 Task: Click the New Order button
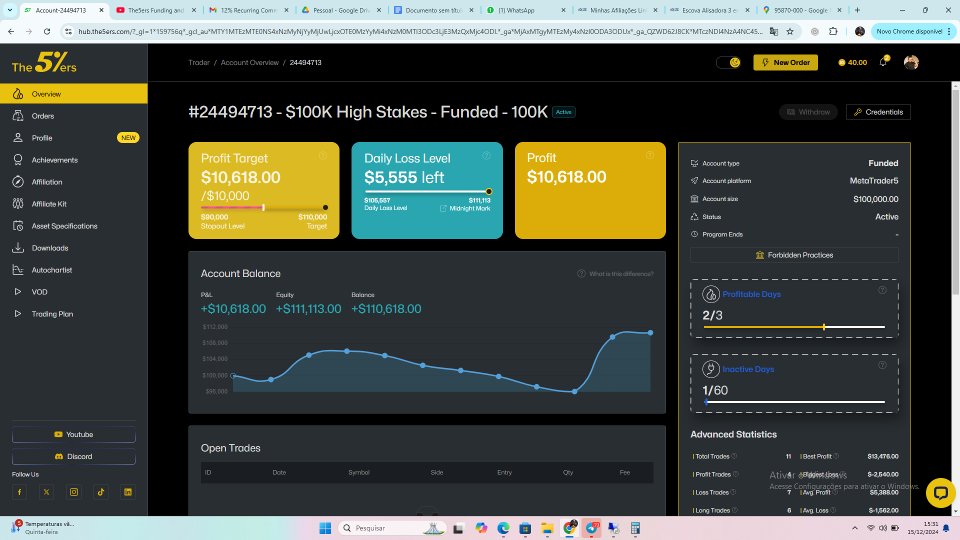pyautogui.click(x=786, y=62)
